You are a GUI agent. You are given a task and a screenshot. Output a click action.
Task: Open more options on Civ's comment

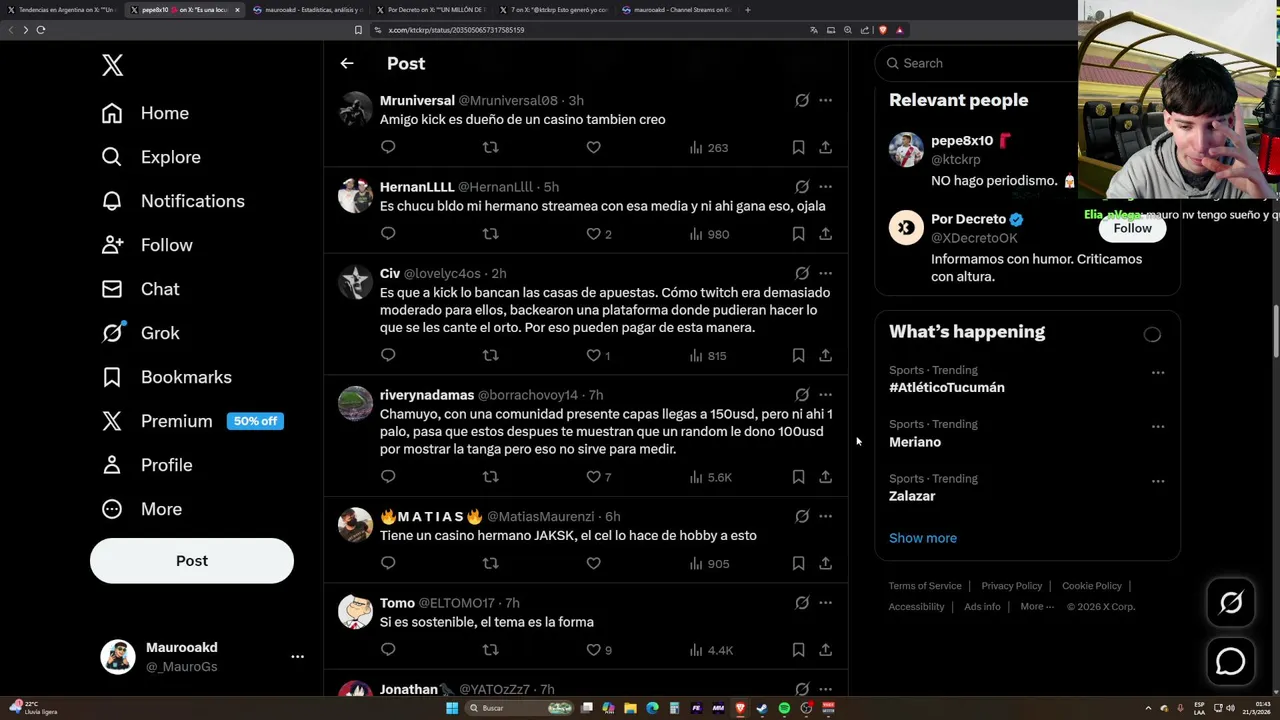[825, 273]
